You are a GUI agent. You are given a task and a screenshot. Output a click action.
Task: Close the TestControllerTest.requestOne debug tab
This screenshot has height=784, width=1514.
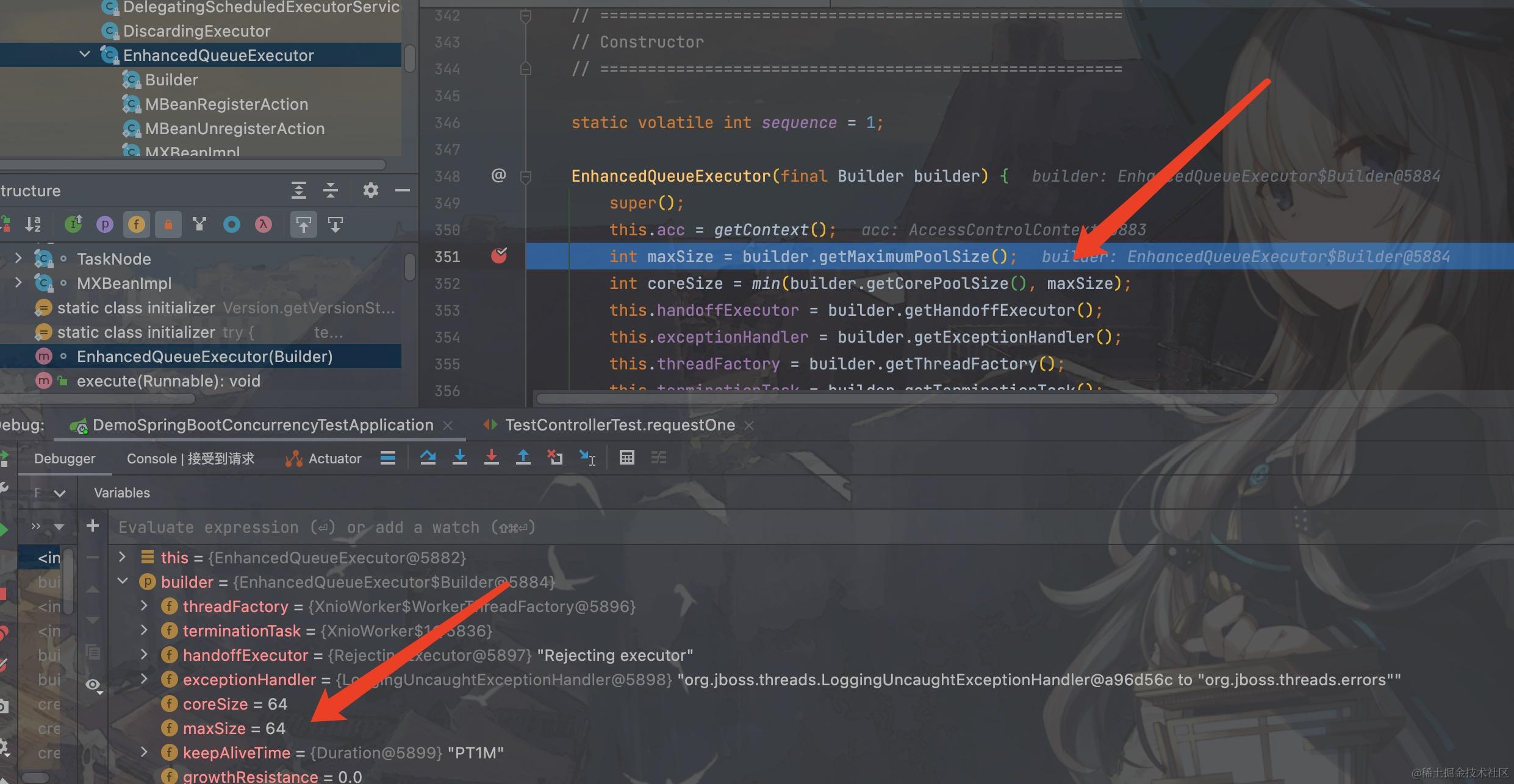click(749, 426)
